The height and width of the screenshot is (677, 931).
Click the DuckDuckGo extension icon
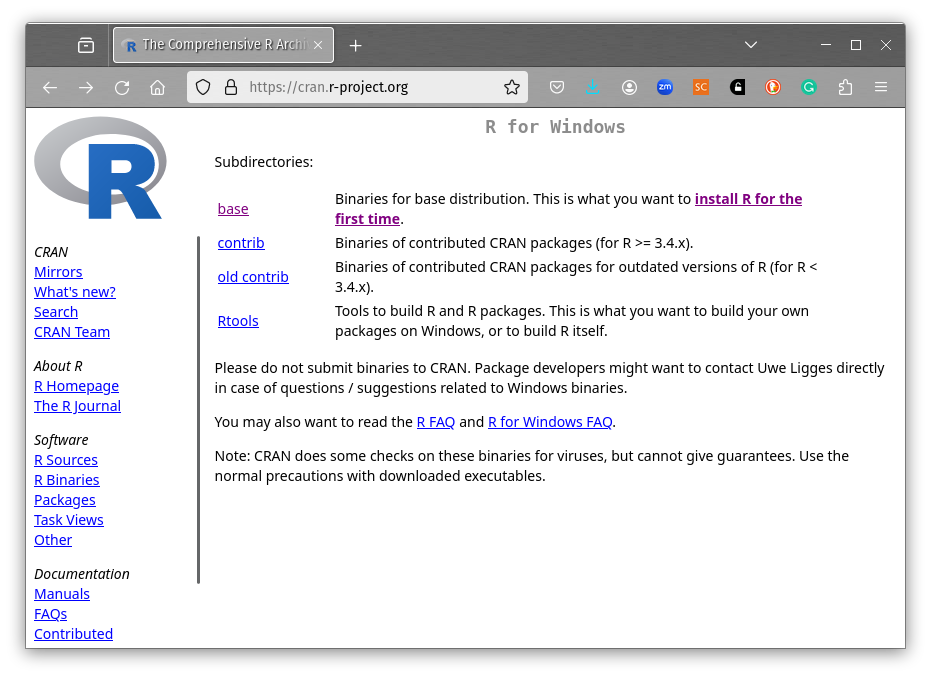coord(773,88)
